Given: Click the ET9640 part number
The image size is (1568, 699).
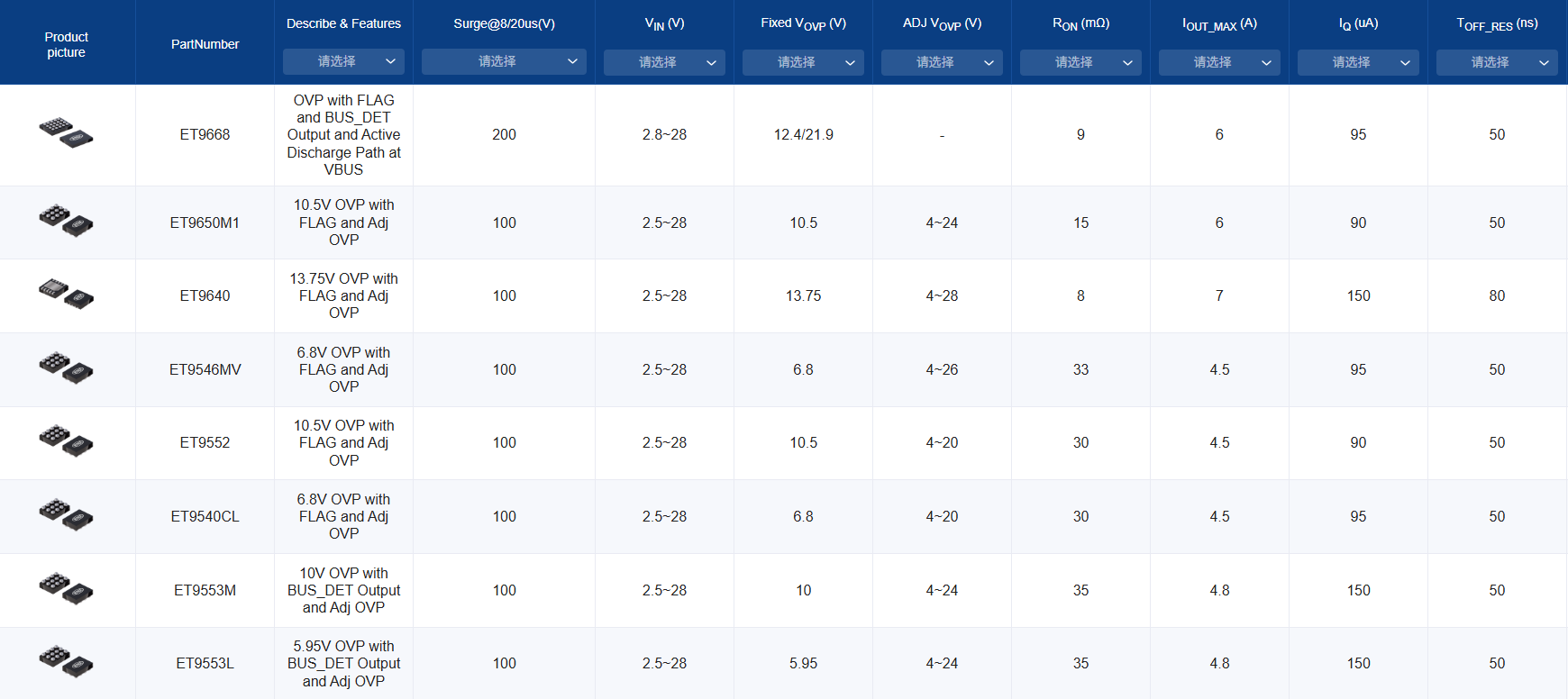Looking at the screenshot, I should tap(205, 295).
